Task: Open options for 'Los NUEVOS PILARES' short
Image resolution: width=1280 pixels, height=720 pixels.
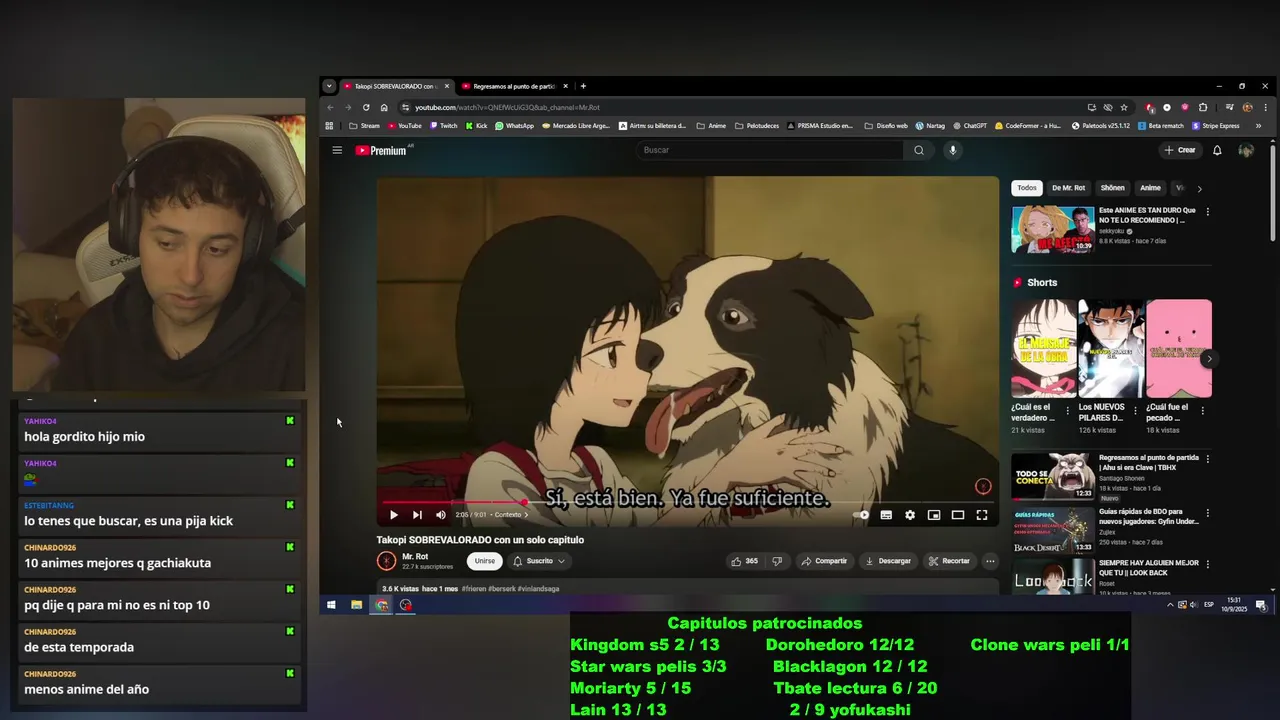Action: pos(1134,410)
